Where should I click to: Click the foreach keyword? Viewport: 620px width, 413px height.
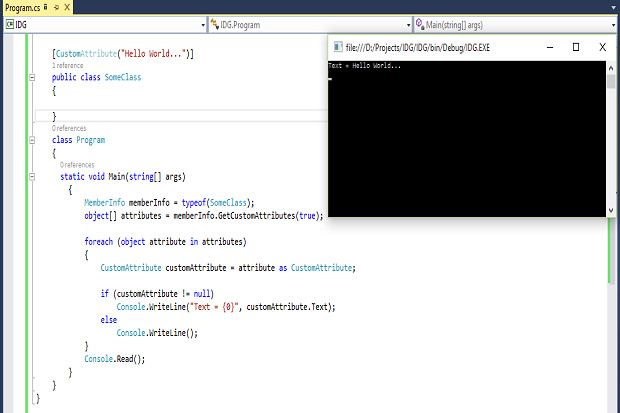click(98, 241)
